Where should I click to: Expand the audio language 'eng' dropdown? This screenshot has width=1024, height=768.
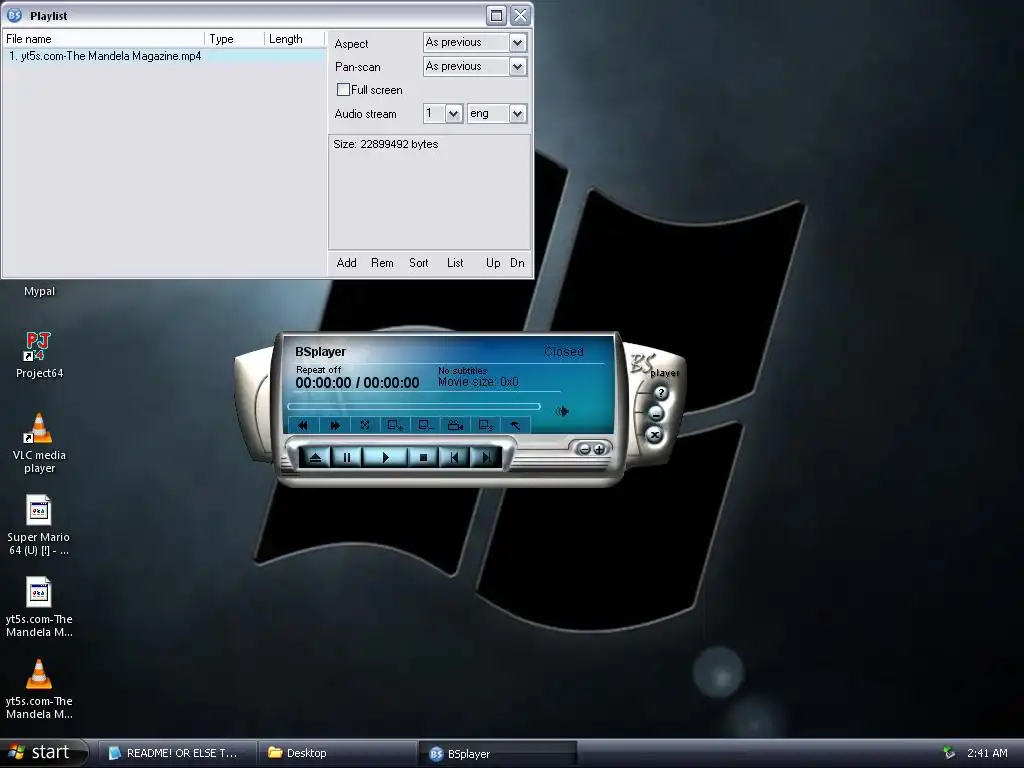(517, 114)
